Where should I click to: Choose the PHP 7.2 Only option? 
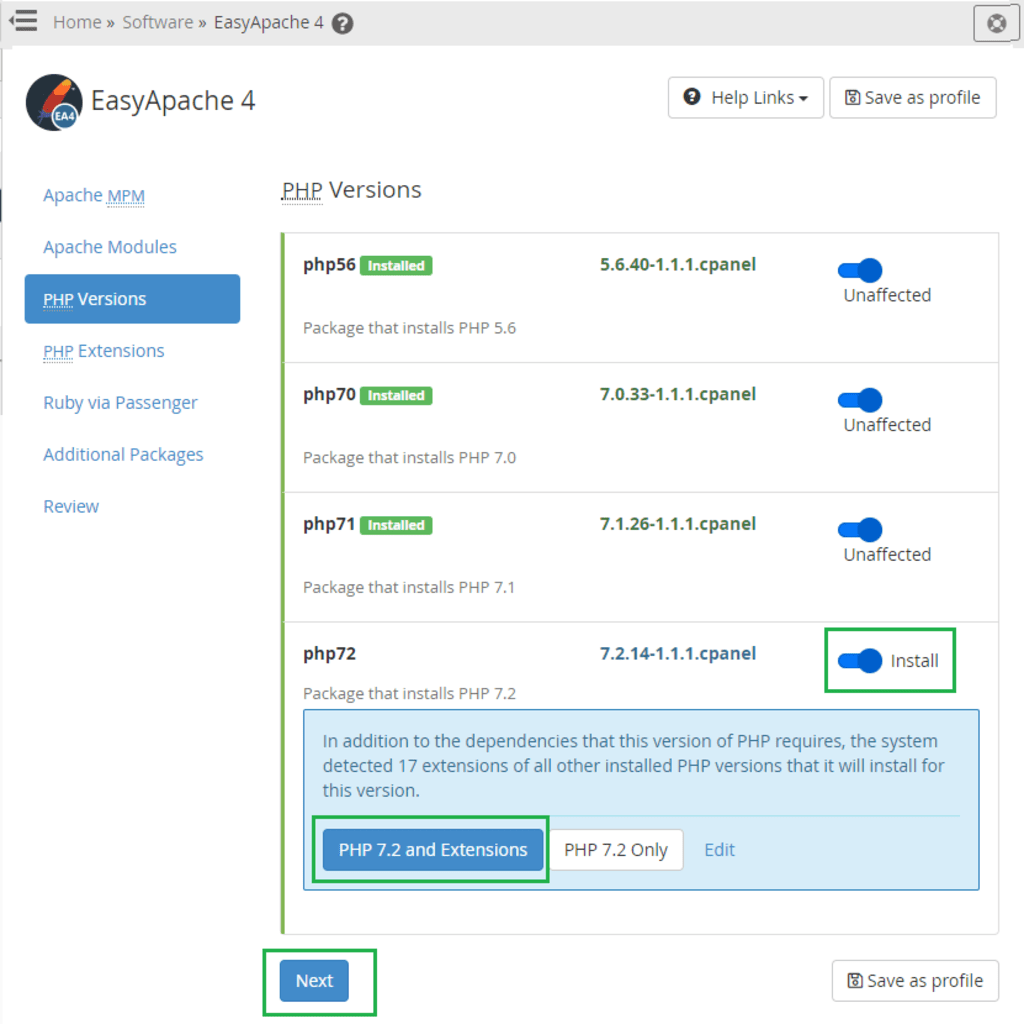[616, 850]
